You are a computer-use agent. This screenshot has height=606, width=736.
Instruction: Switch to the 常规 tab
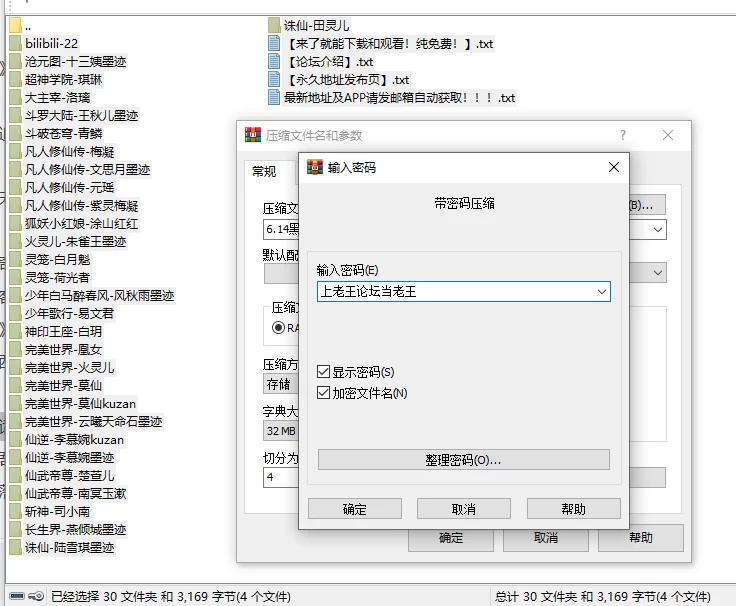pos(264,171)
